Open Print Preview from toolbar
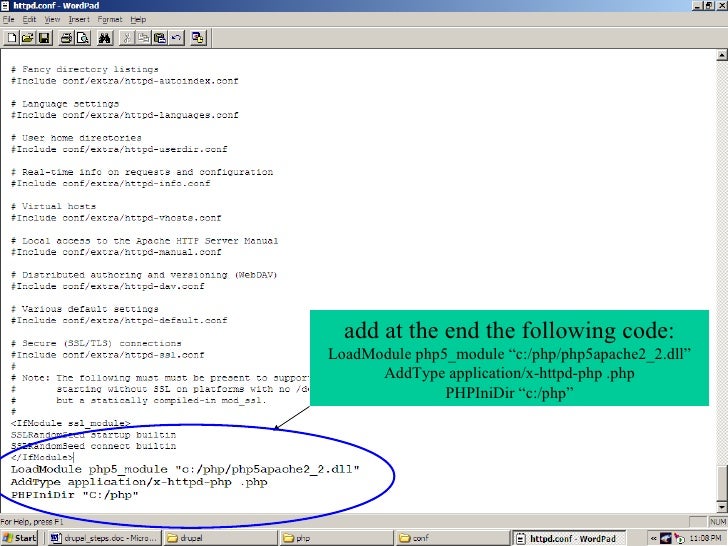Viewport: 728px width, 546px height. point(83,38)
